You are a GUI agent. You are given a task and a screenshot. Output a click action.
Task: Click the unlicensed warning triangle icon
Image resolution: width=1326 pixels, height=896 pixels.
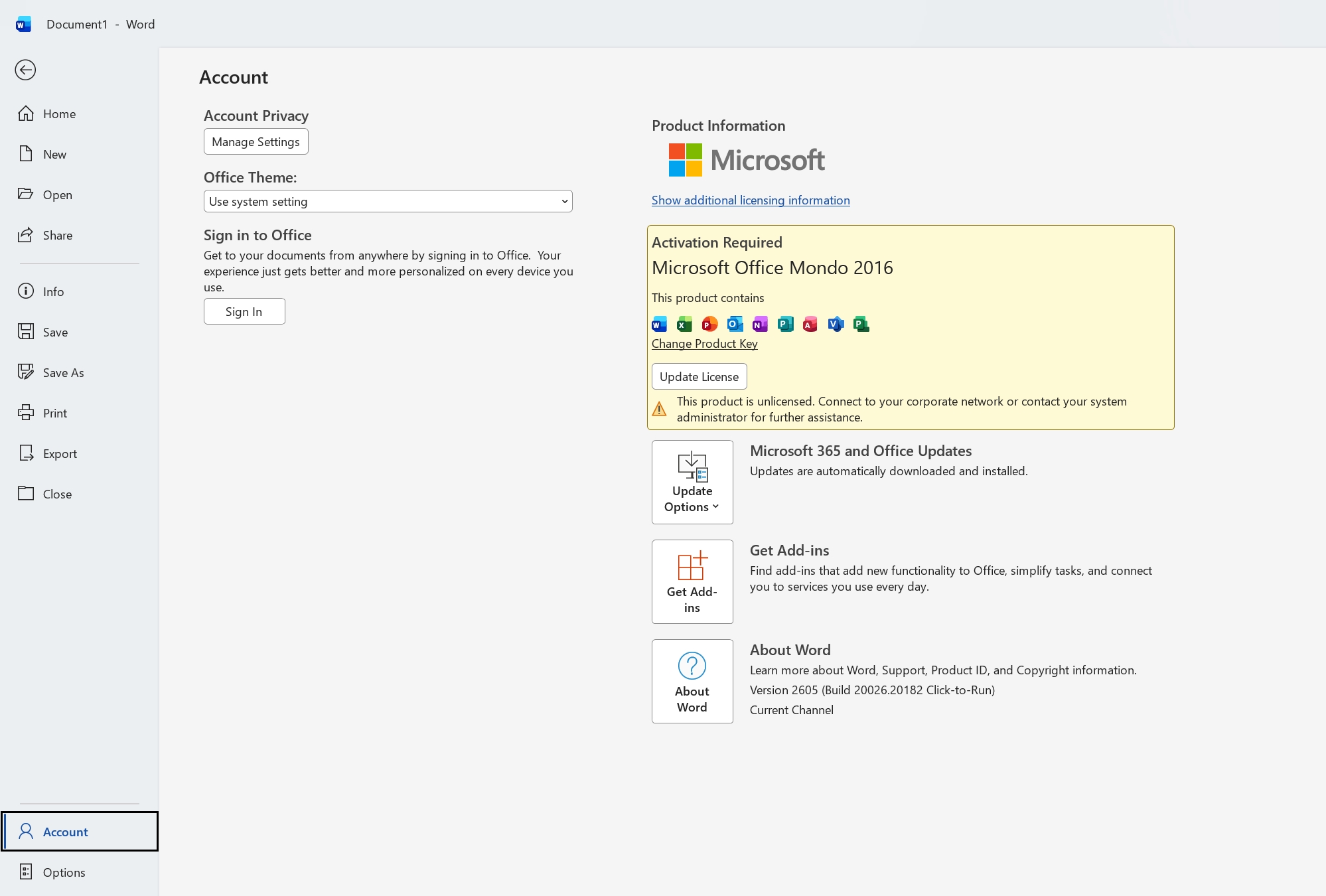point(659,409)
